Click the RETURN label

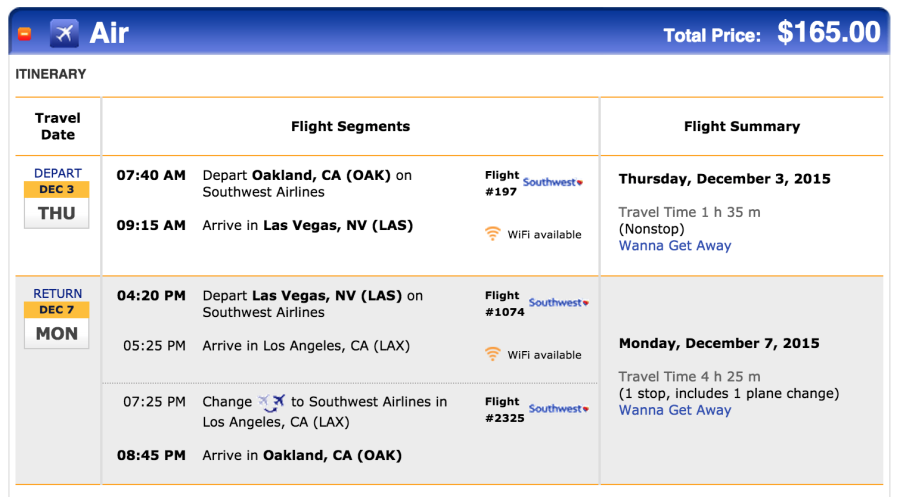tap(57, 294)
